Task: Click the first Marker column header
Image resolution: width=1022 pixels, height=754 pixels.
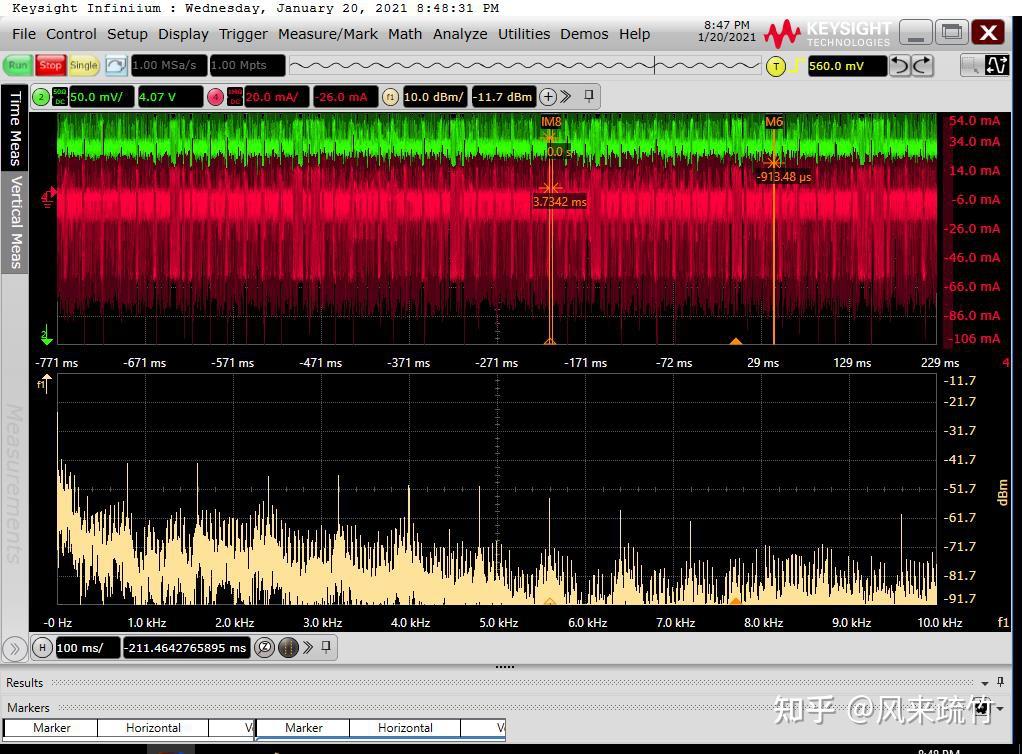Action: pyautogui.click(x=51, y=728)
